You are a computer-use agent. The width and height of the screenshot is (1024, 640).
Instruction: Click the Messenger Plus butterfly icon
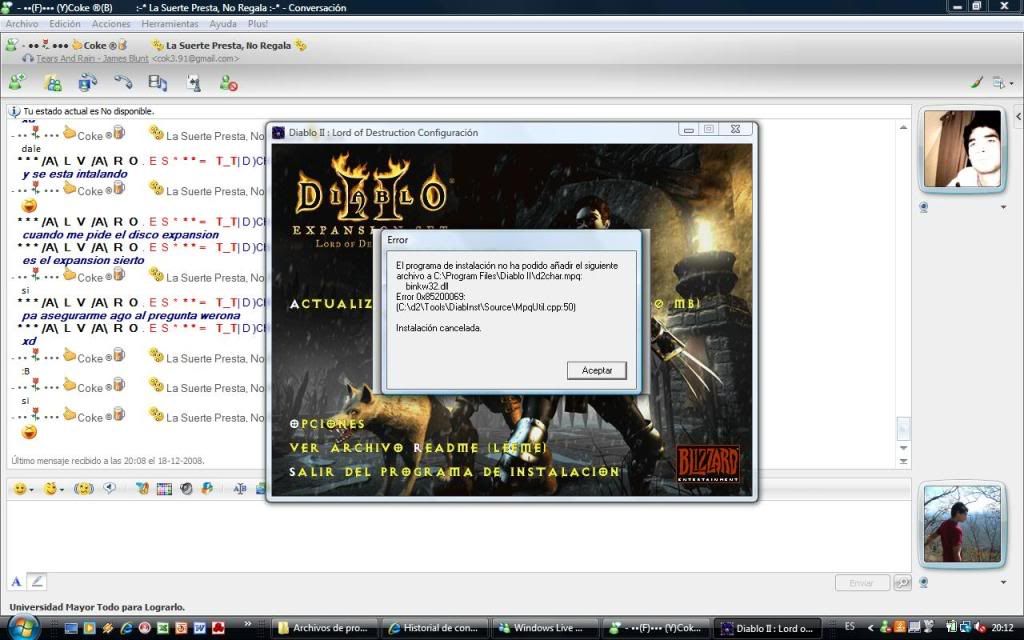point(142,488)
